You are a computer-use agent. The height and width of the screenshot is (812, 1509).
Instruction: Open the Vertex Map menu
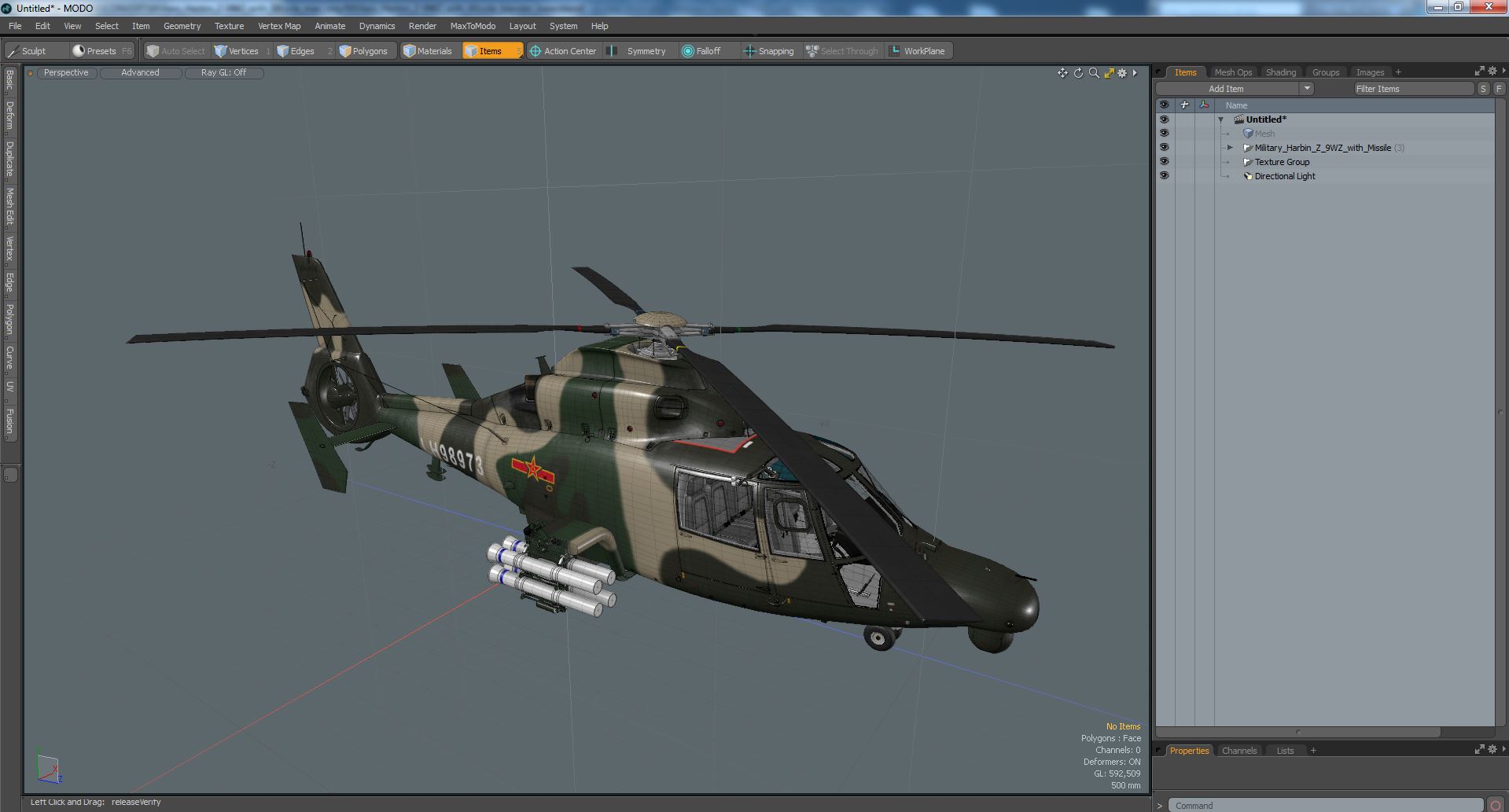click(x=279, y=26)
